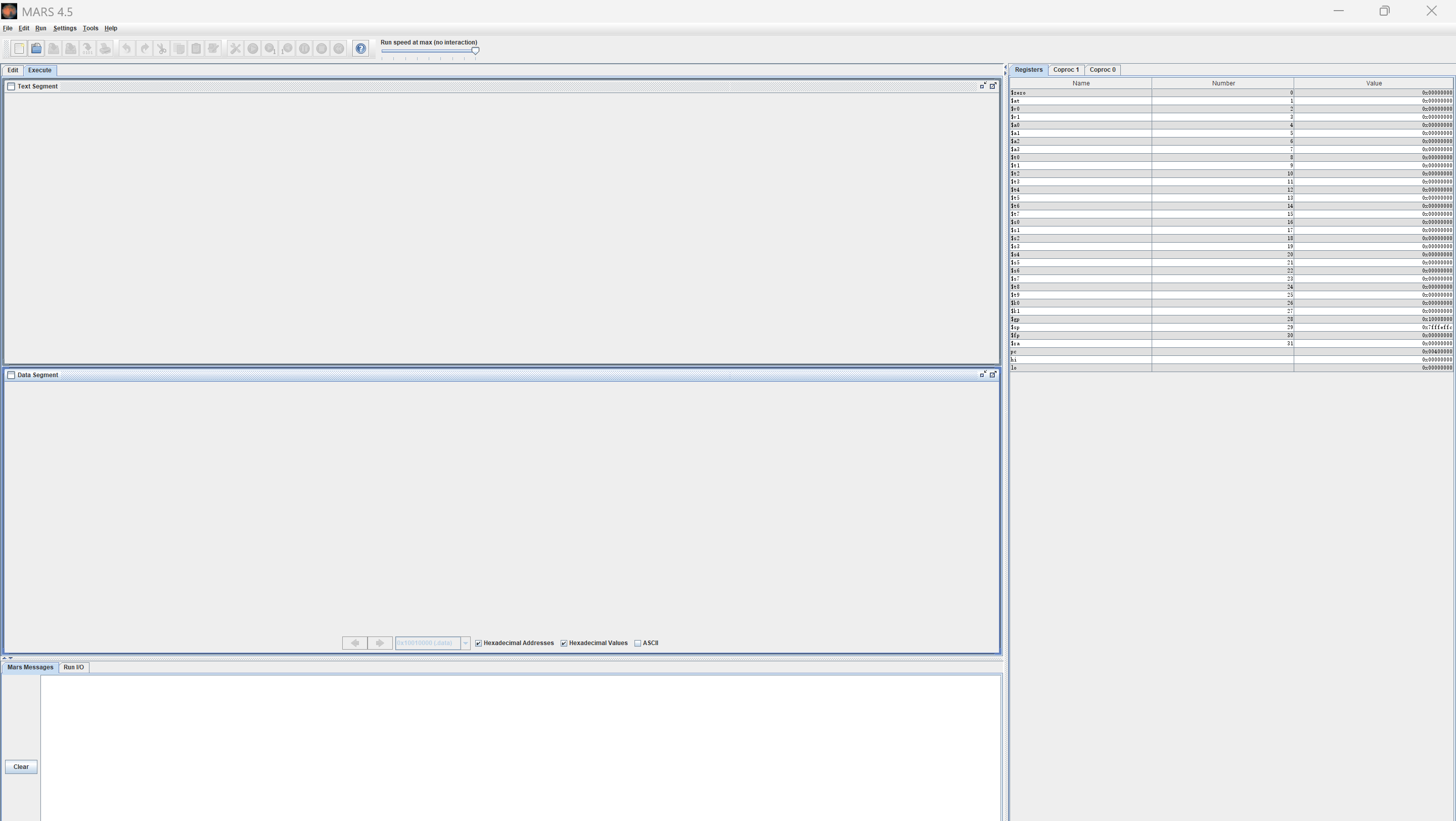Image resolution: width=1456 pixels, height=821 pixels.
Task: Iconify the Data Segment panel
Action: click(983, 375)
